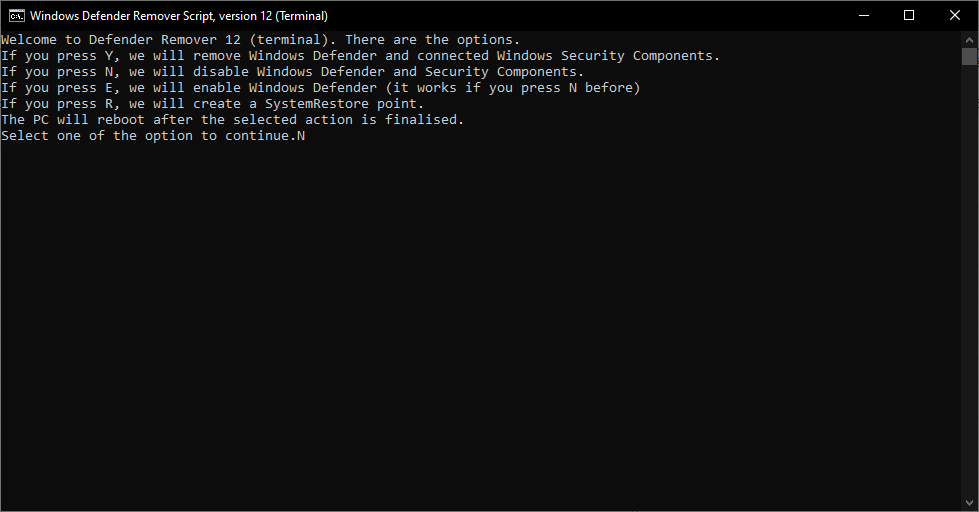Click the scrollbar down arrow
979x512 pixels.
tap(970, 503)
